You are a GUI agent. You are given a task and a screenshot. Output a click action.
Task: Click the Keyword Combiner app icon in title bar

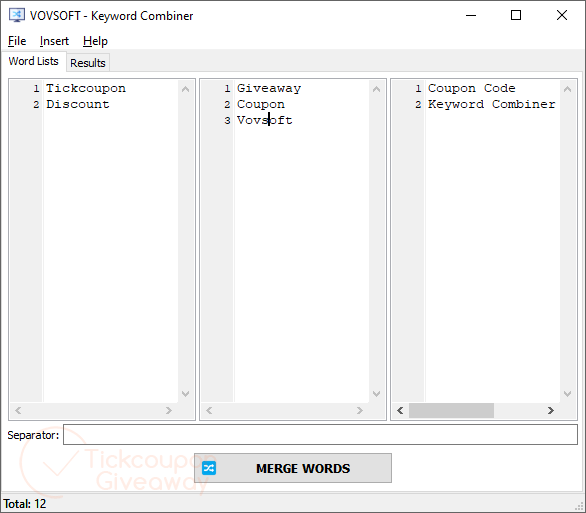[16, 15]
